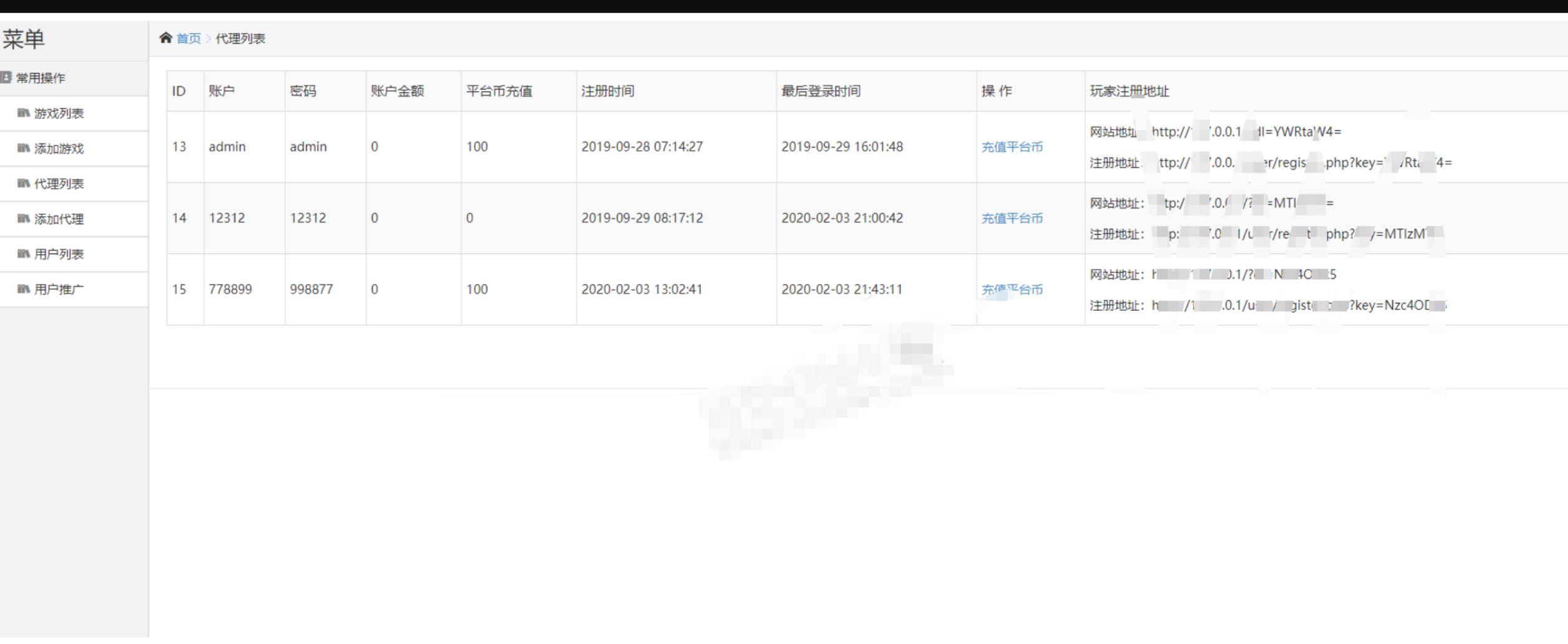Click the 代理列表 breadcrumb text

[240, 39]
